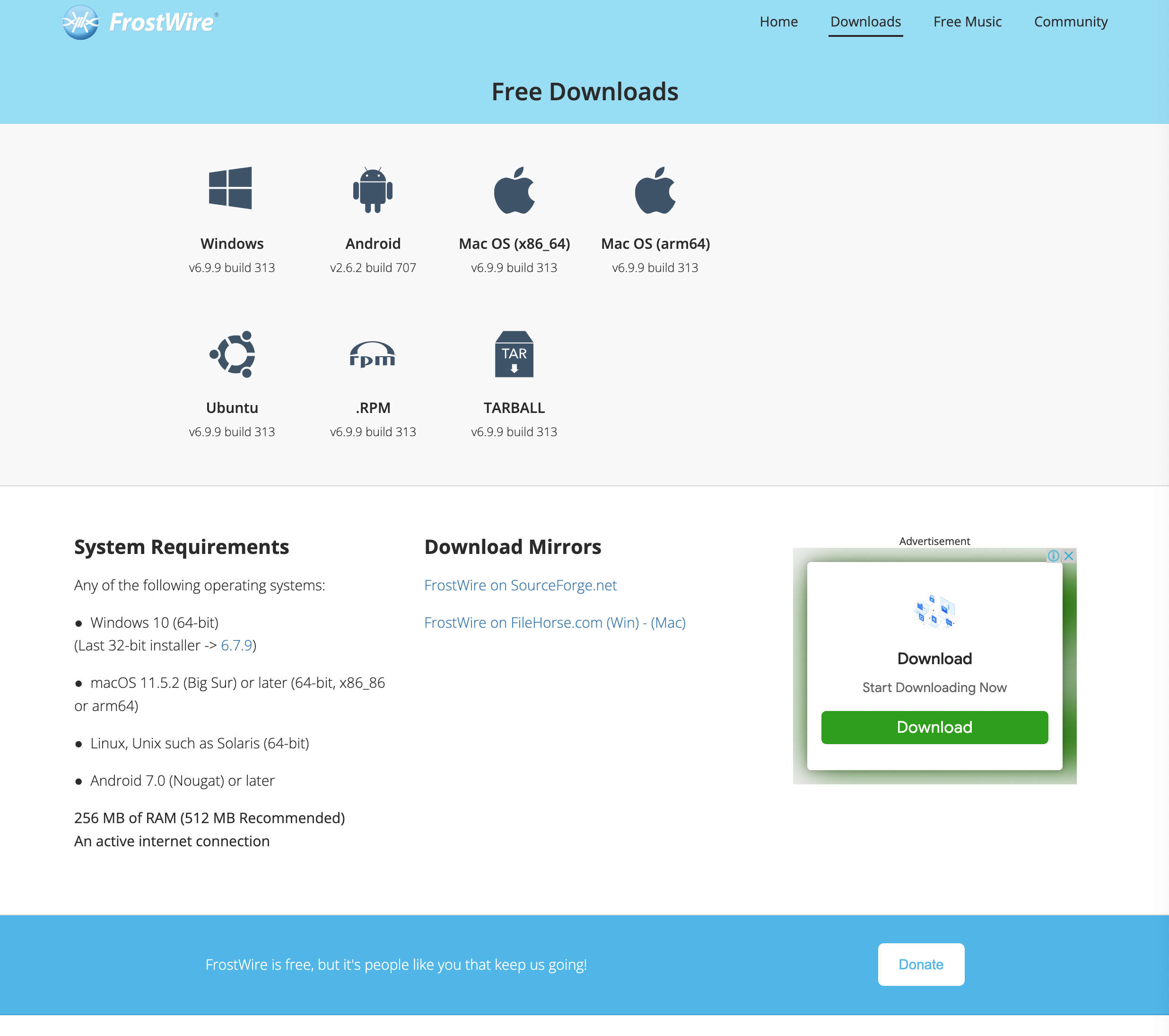This screenshot has width=1169, height=1036.
Task: Click 'Linux, Unix such as Solaris (64-bit)'
Action: coord(200,743)
